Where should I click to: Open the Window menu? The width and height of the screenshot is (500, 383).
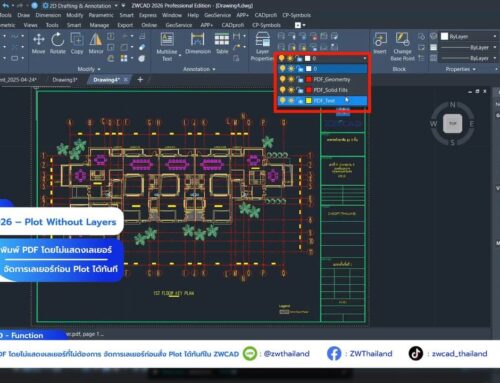[x=172, y=15]
